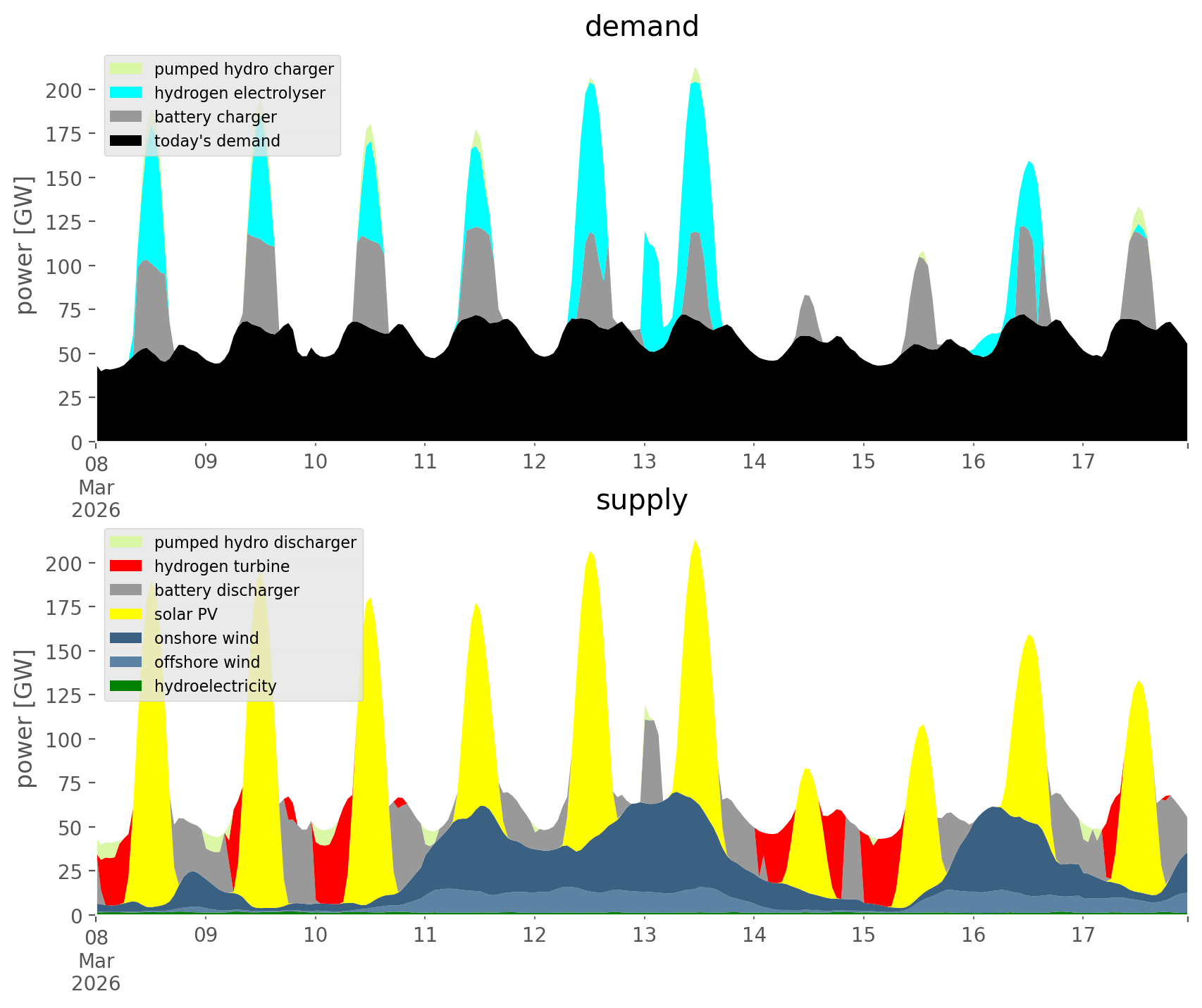
Task: Click the demand chart's power [GW] axis label
Action: [25, 245]
